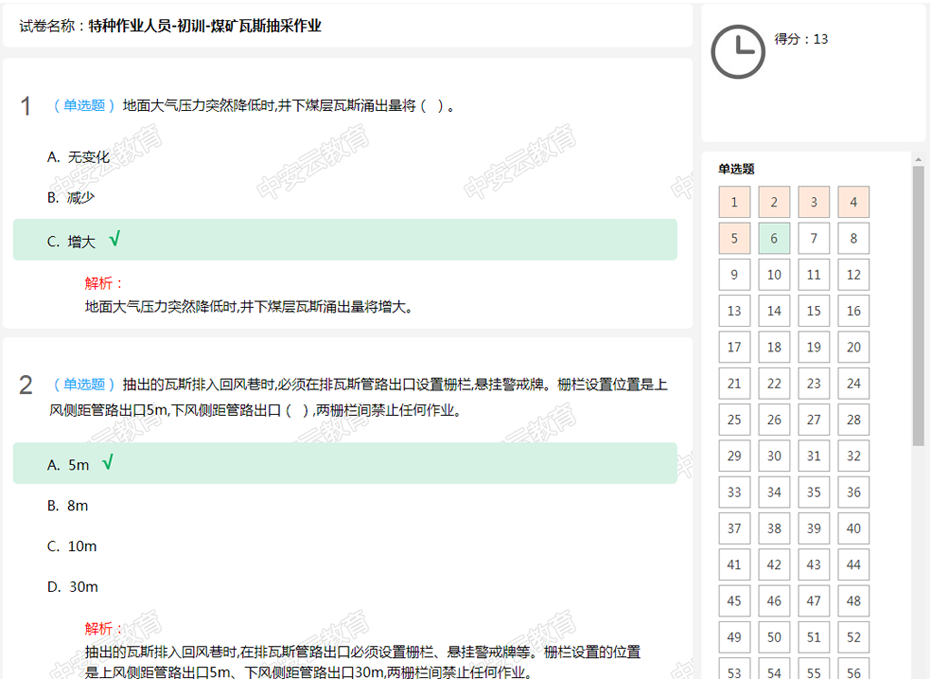930x699 pixels.
Task: Open question 29 from the number grid
Action: [734, 456]
